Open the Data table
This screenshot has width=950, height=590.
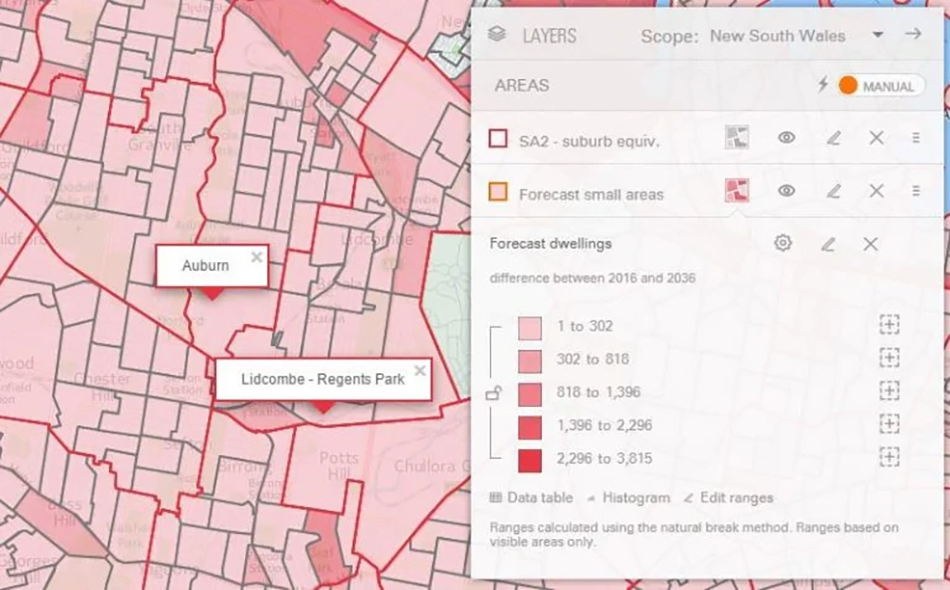click(x=531, y=498)
